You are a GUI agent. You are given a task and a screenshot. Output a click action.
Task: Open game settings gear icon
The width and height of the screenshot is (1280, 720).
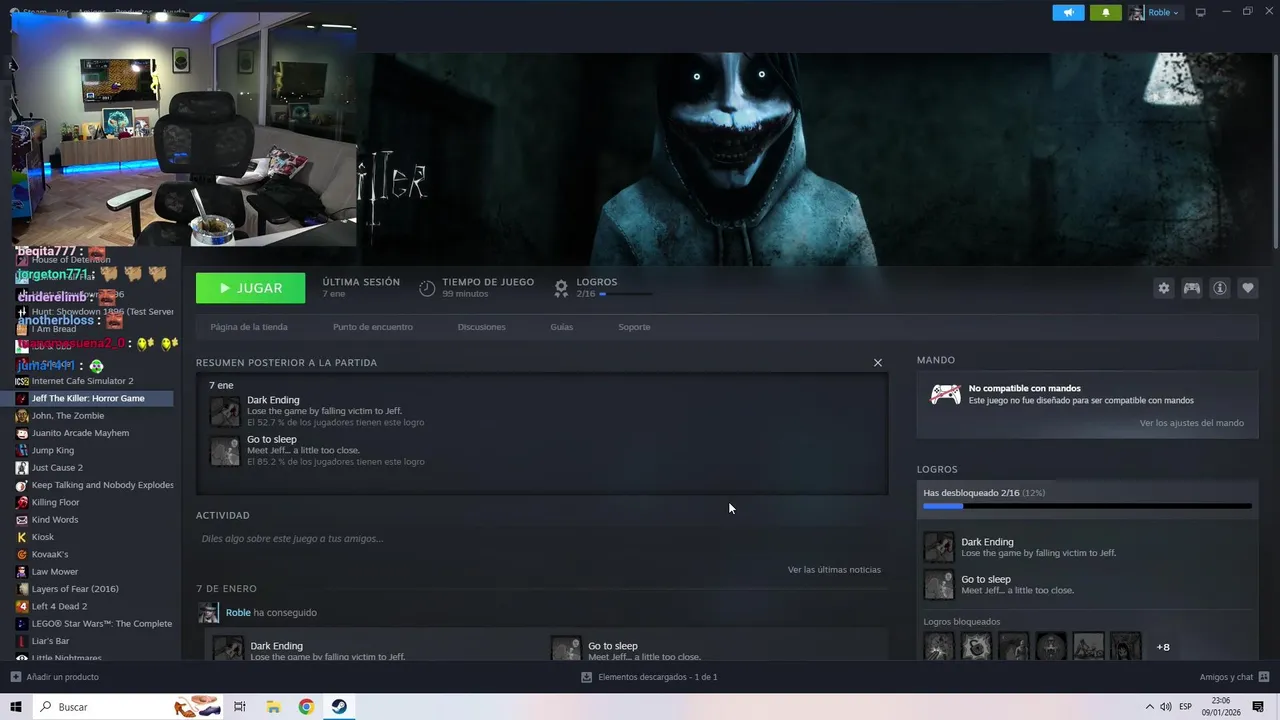click(1163, 288)
